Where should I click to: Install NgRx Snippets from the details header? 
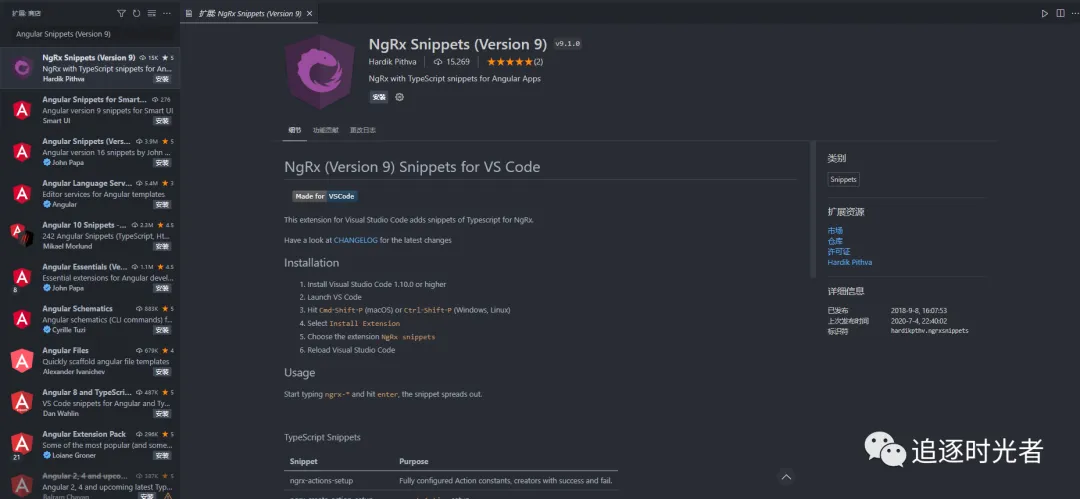point(379,97)
